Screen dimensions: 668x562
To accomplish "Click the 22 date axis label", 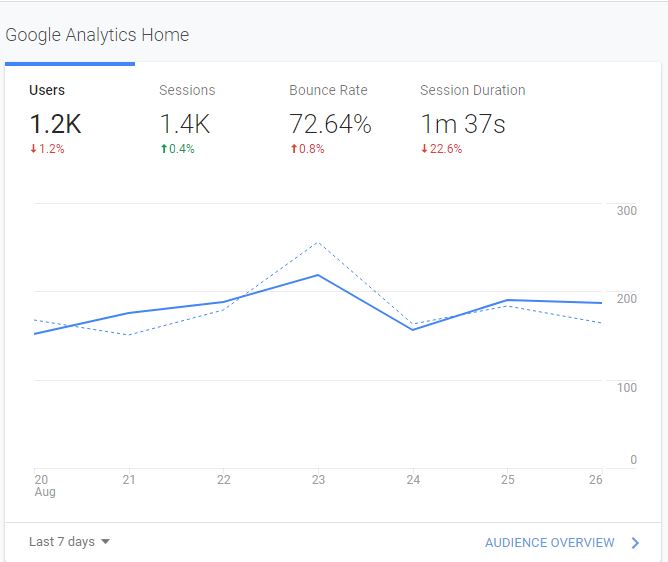I will [224, 480].
